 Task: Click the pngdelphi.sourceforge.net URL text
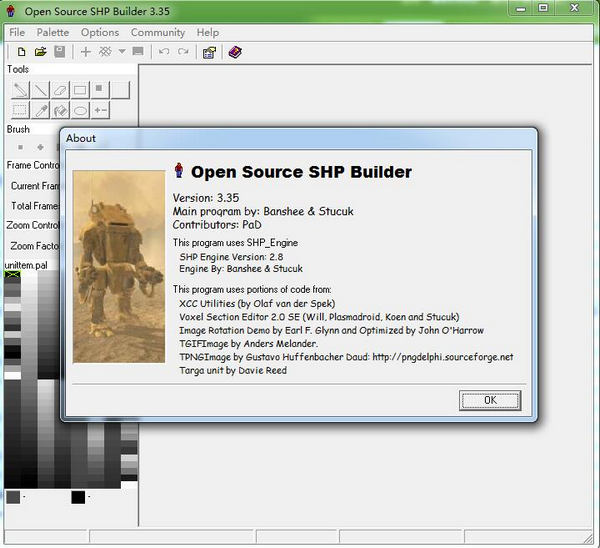(x=442, y=357)
